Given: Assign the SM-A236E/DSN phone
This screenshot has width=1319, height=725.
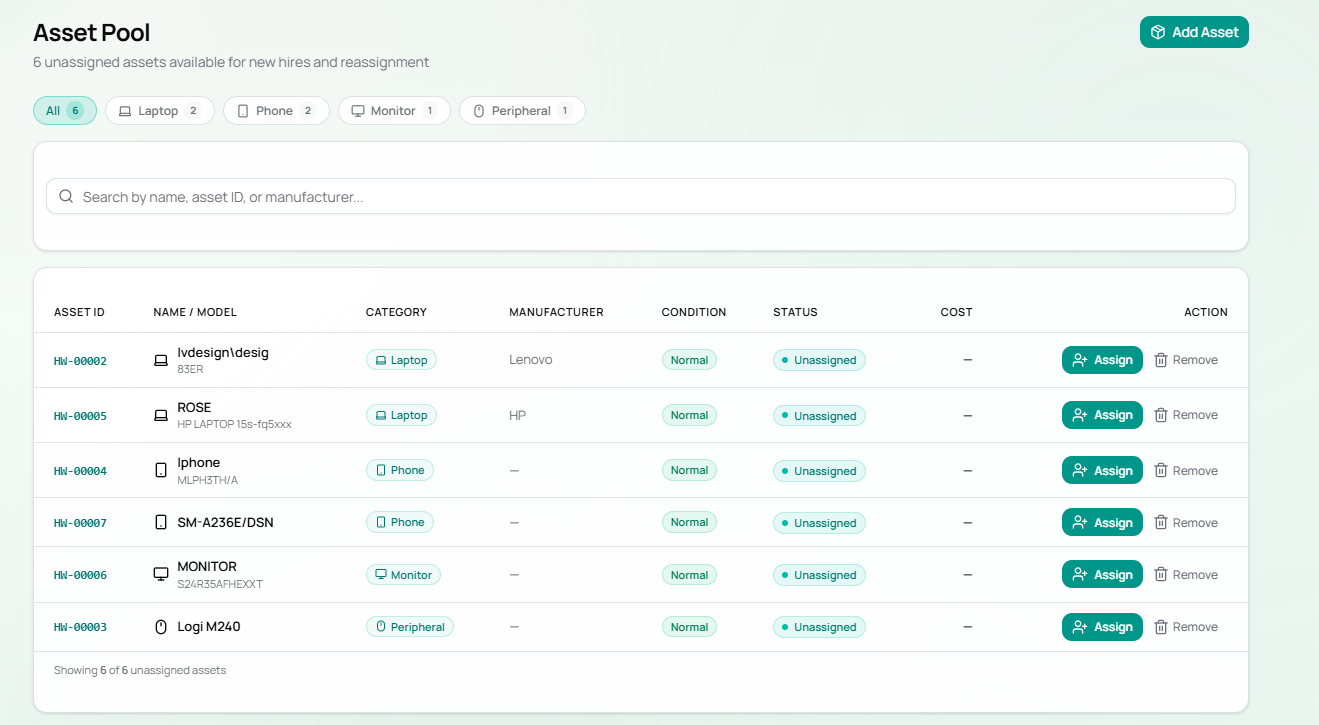Looking at the screenshot, I should [x=1102, y=523].
